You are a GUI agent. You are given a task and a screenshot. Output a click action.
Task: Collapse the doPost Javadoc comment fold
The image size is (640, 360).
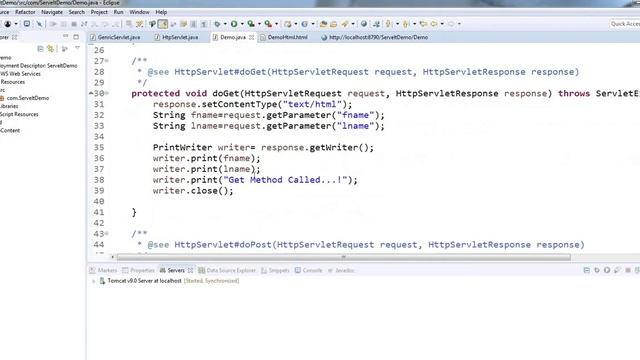point(107,233)
